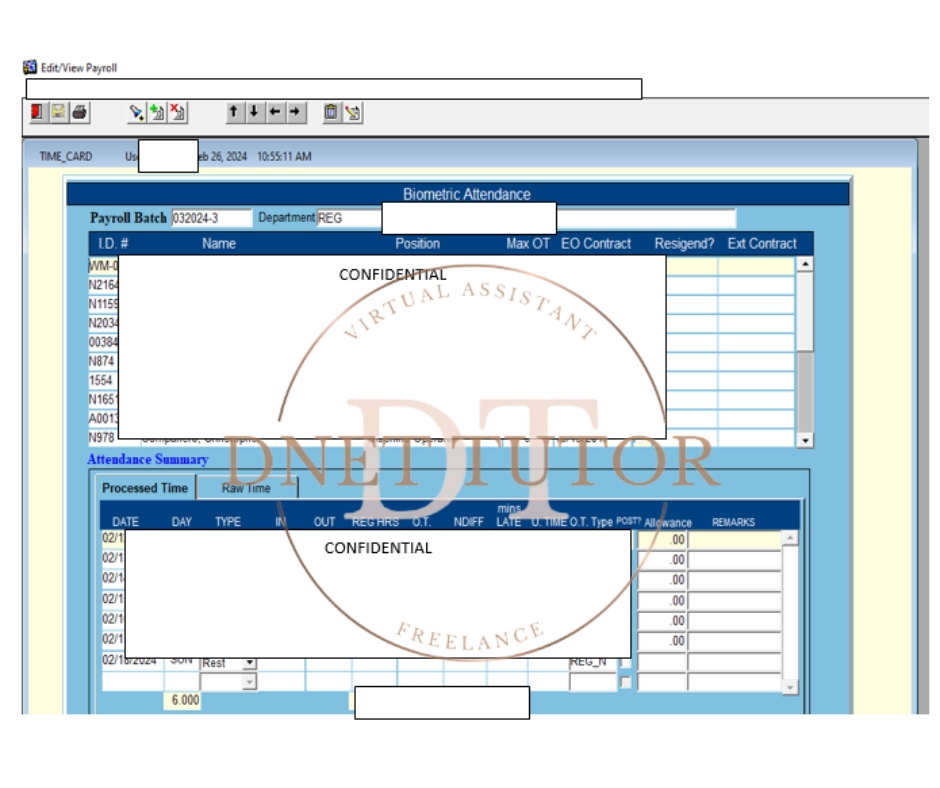Select employee ID N2164 row
This screenshot has height=788, width=940.
pos(103,285)
